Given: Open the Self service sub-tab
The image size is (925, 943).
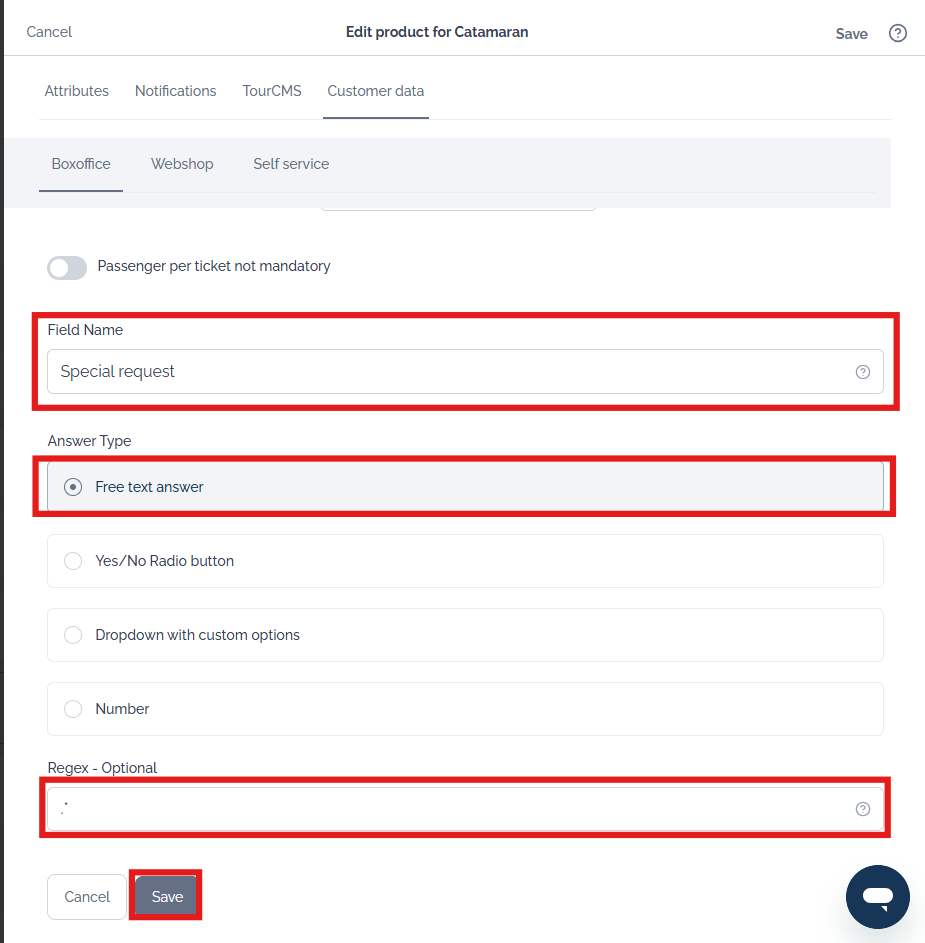Looking at the screenshot, I should [x=291, y=164].
